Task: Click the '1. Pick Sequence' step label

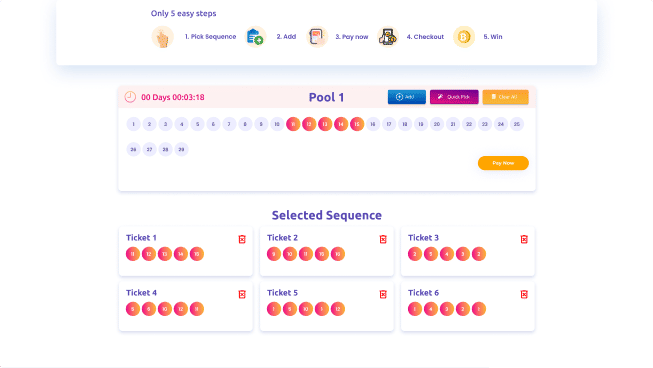Action: pyautogui.click(x=210, y=37)
